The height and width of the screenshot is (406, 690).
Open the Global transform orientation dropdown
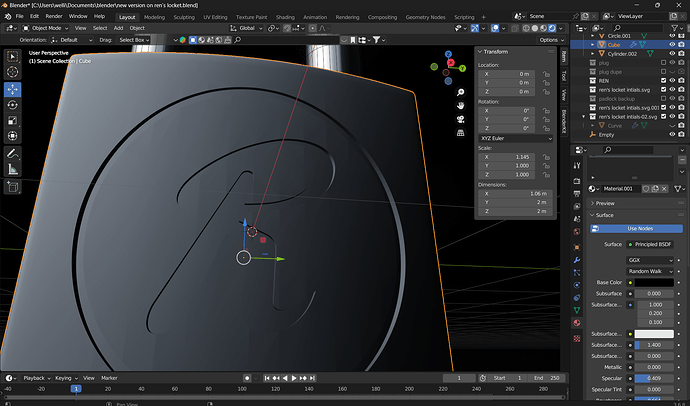246,28
